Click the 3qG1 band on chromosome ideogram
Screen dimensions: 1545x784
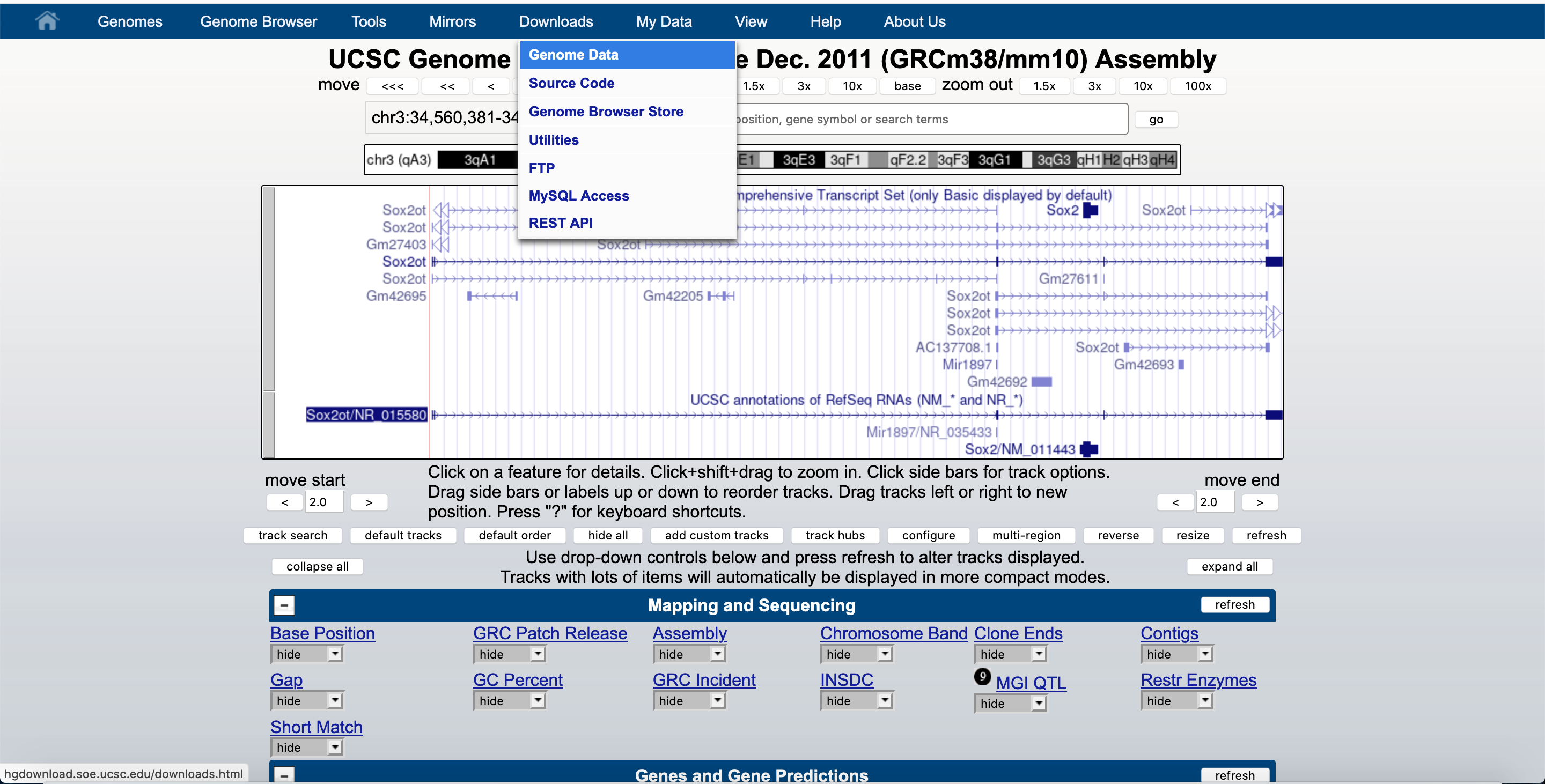pyautogui.click(x=995, y=160)
